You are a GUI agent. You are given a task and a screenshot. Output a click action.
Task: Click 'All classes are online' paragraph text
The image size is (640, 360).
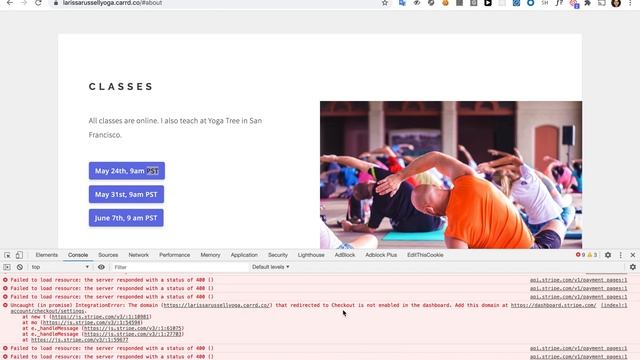175,128
